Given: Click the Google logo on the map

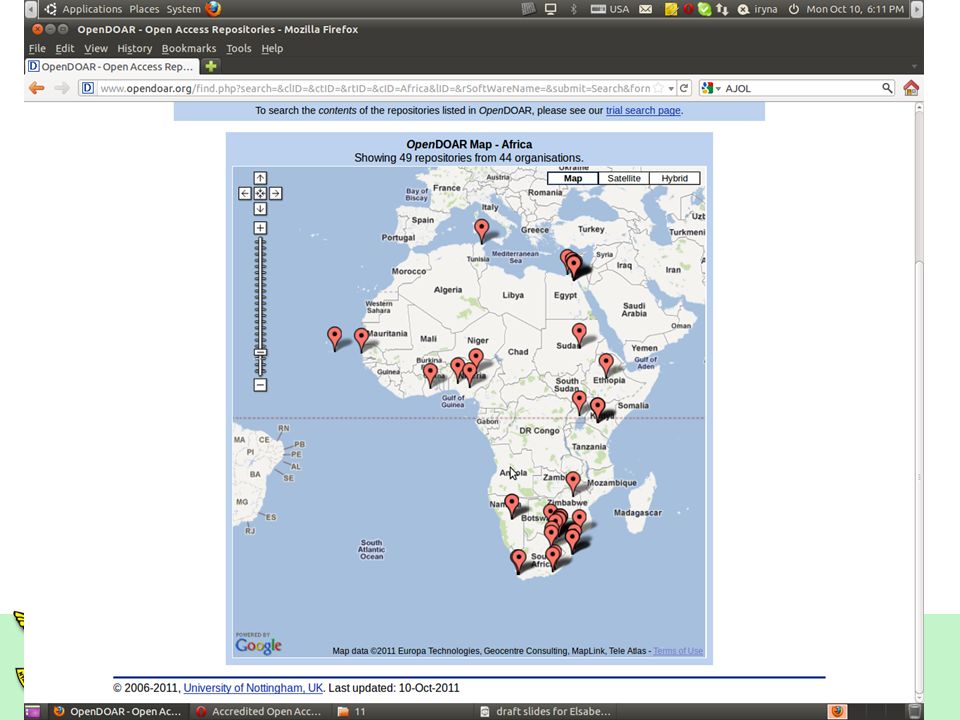Looking at the screenshot, I should [x=258, y=645].
